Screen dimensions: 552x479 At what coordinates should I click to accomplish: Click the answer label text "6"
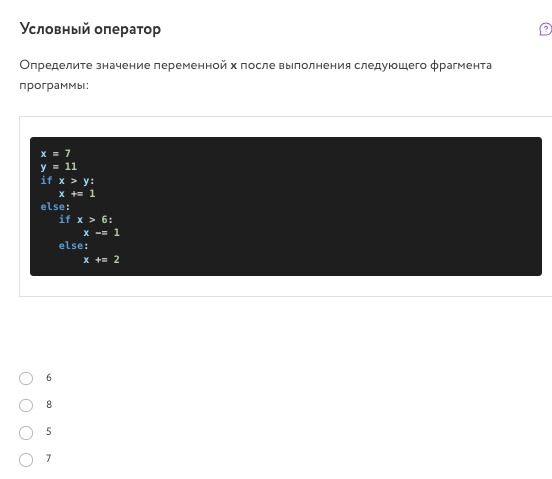(49, 378)
